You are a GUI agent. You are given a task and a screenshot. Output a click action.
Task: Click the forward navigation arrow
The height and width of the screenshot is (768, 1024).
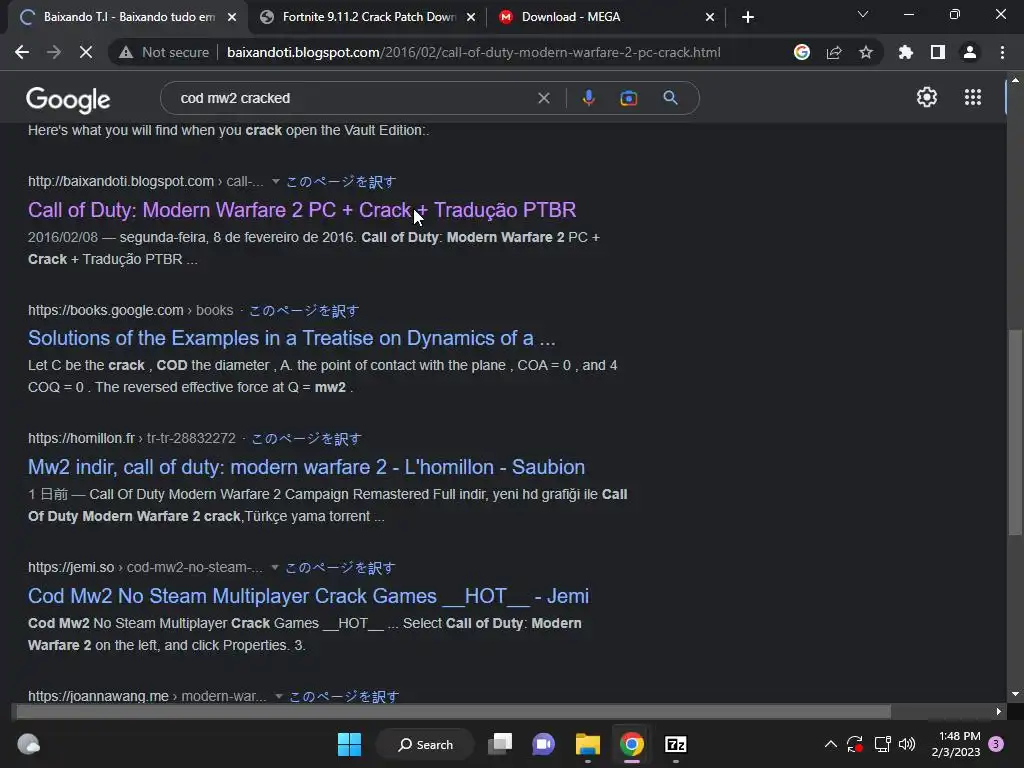54,52
